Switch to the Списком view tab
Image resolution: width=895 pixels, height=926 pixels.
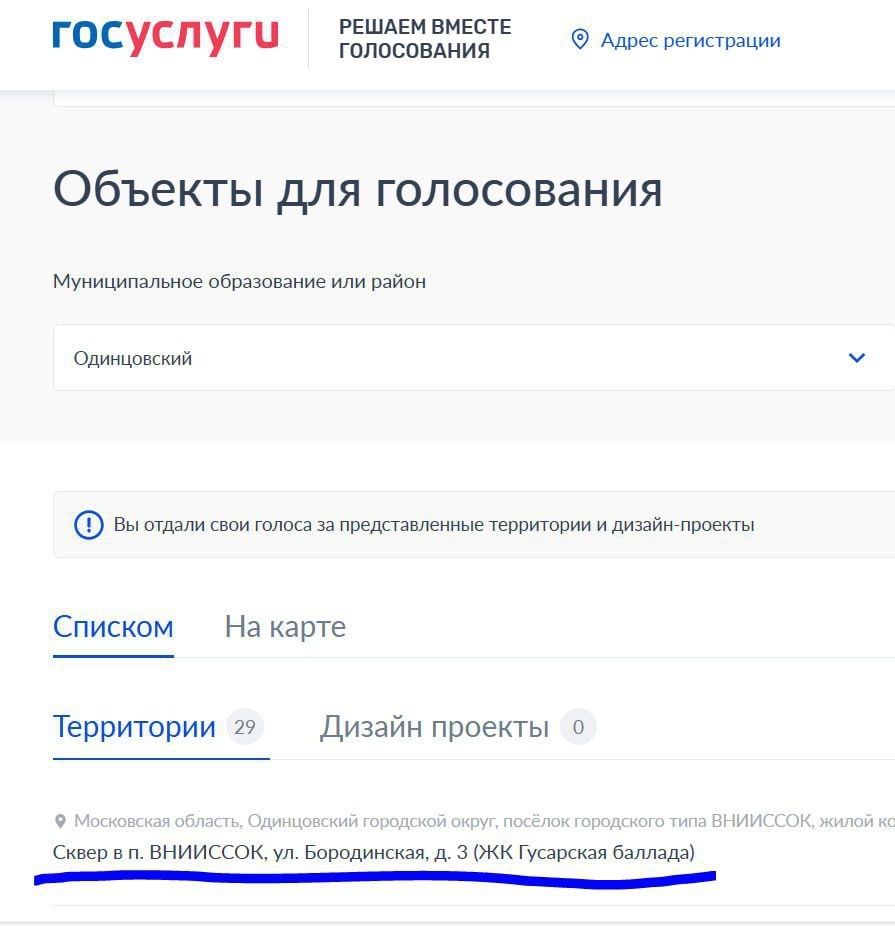[x=113, y=627]
